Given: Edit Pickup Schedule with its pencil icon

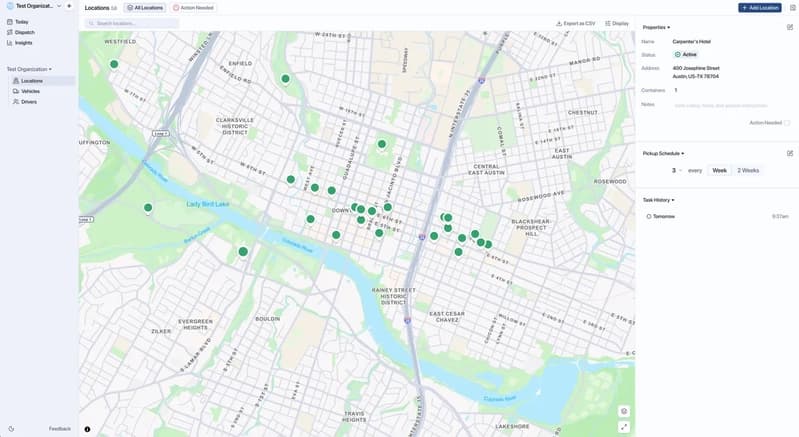Looking at the screenshot, I should pyautogui.click(x=790, y=153).
